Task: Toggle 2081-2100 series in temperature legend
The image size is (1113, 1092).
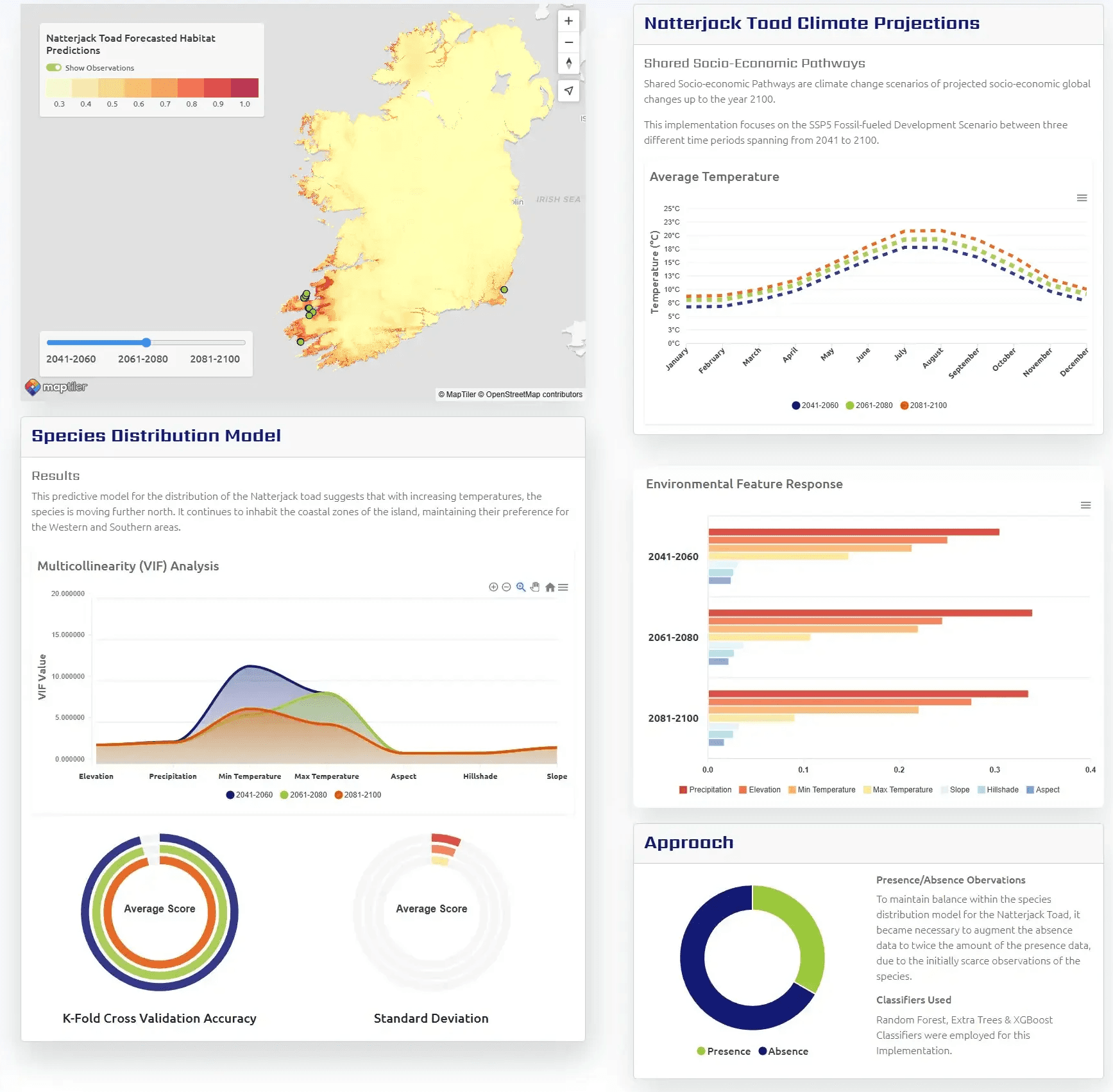Action: click(924, 405)
